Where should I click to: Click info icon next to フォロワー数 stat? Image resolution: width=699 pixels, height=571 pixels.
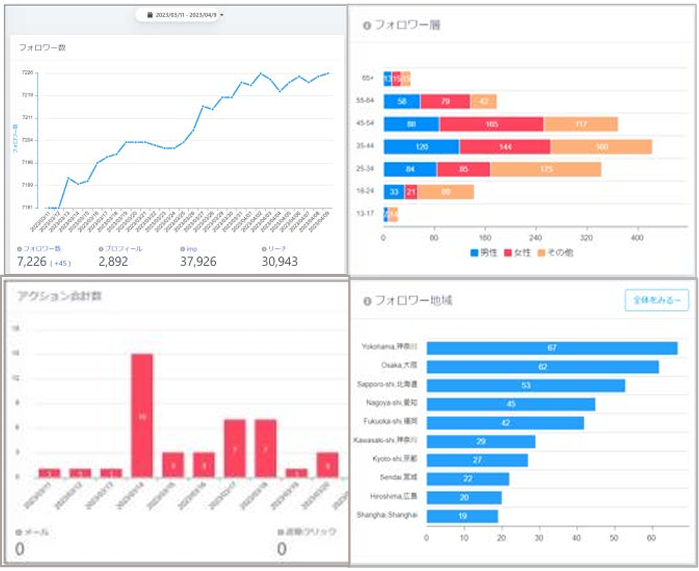[19, 248]
